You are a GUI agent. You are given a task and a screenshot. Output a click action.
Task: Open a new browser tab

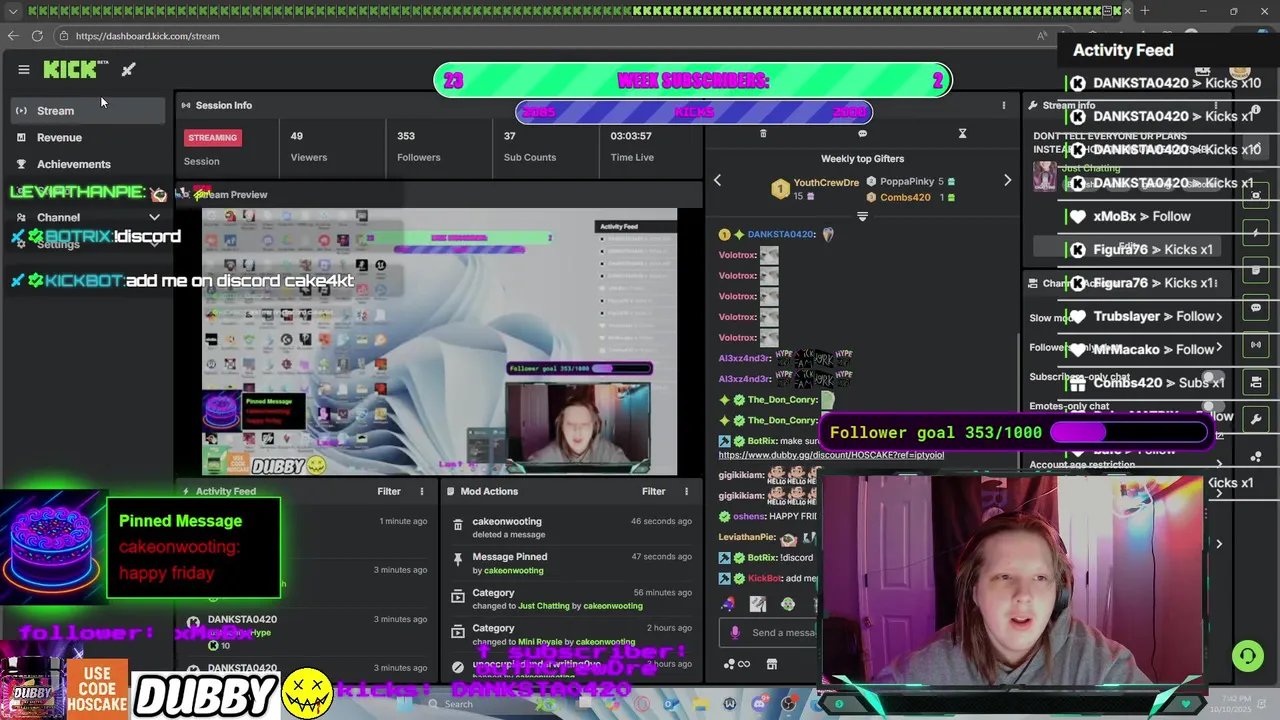coord(1145,11)
